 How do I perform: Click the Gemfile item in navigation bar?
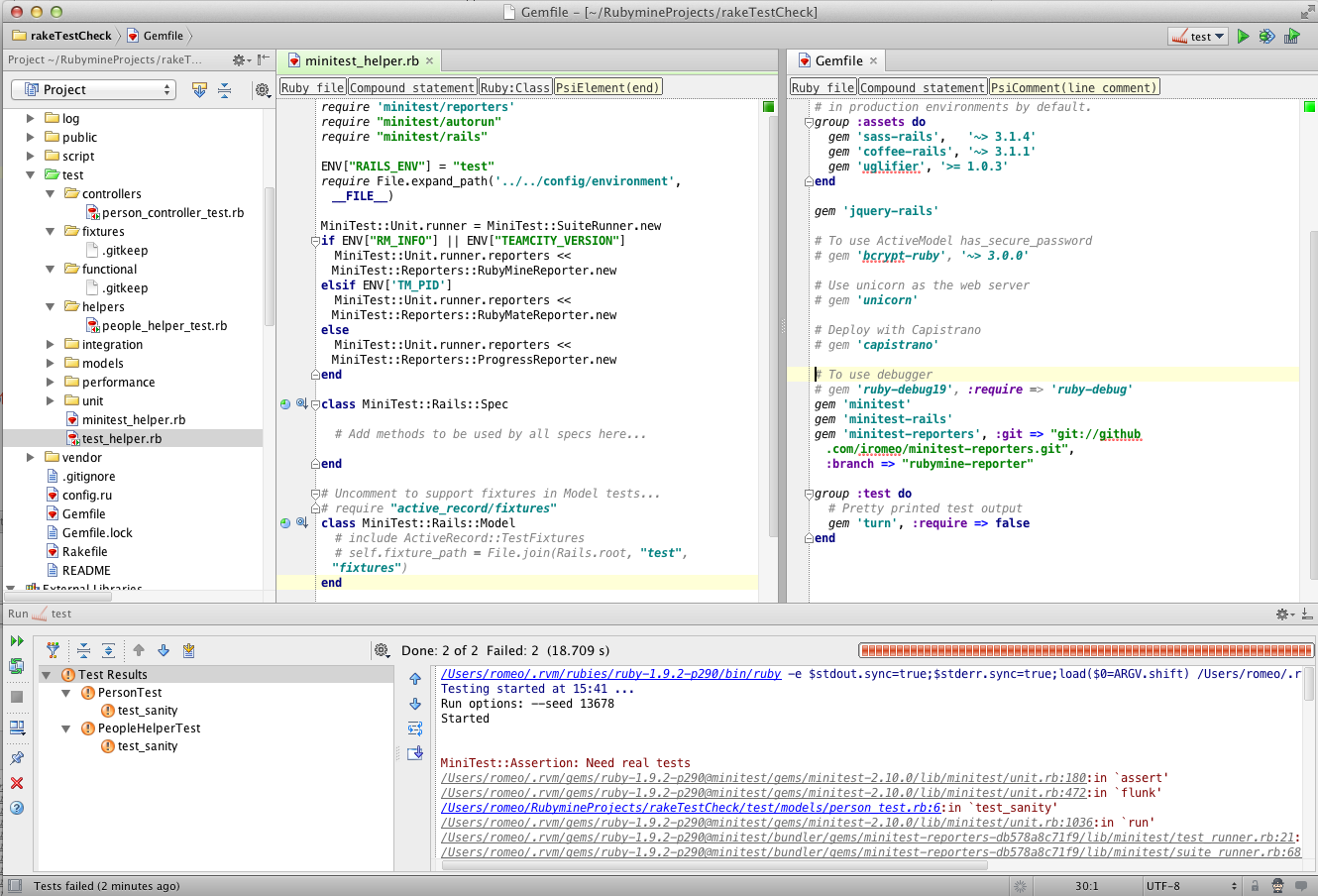coord(156,36)
